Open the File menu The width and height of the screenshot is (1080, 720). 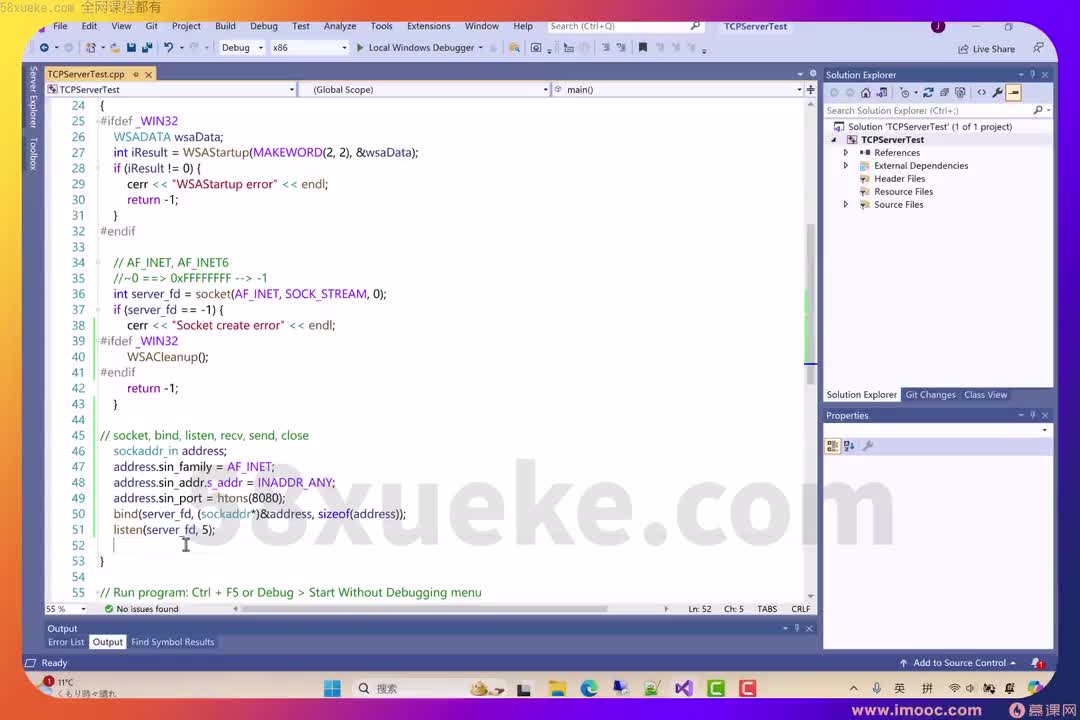60,26
